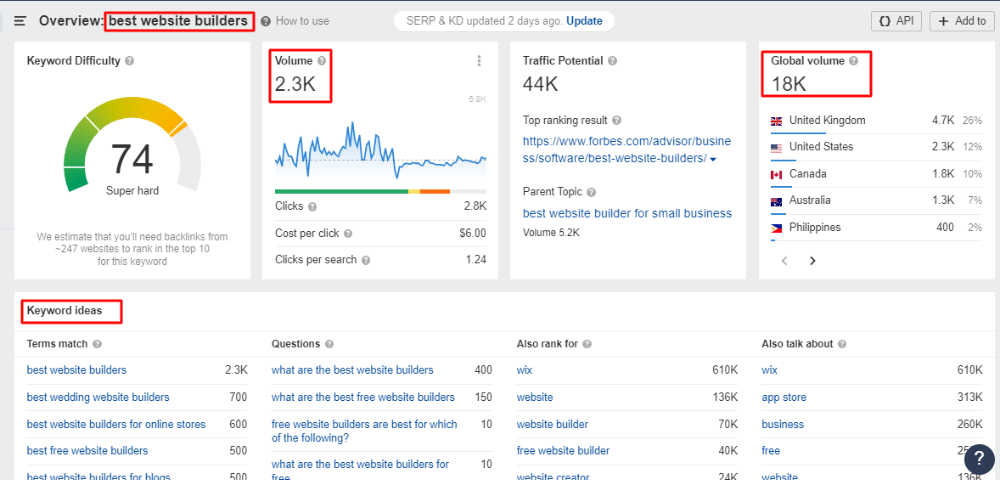Open best website builders for online stores

coord(116,425)
